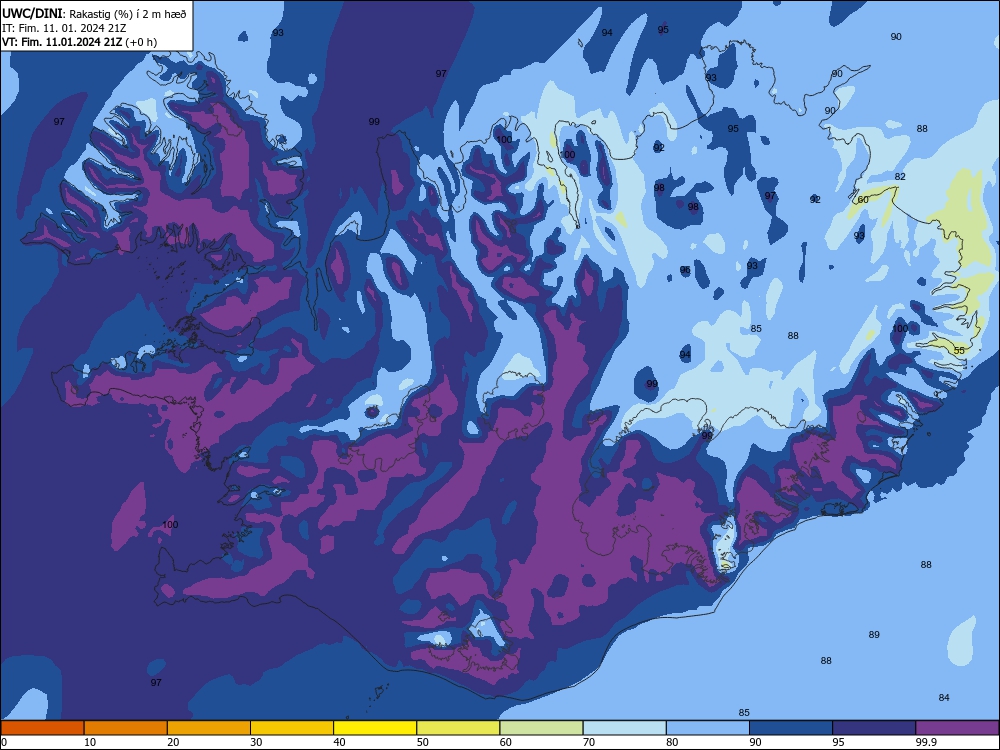Screen dimensions: 1000x750
Task: Click the '84' humidity value over the sea
Action: pos(944,698)
